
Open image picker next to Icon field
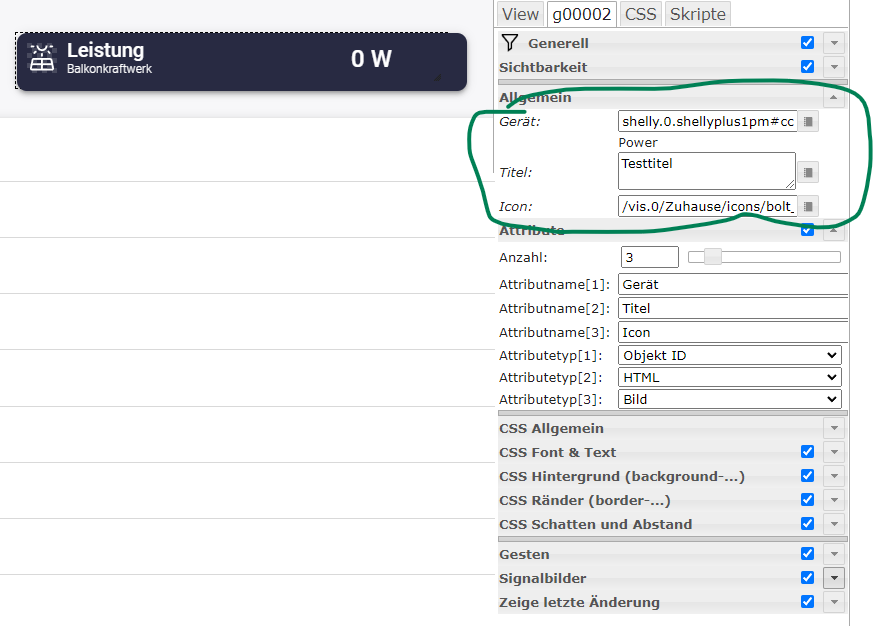pos(808,206)
